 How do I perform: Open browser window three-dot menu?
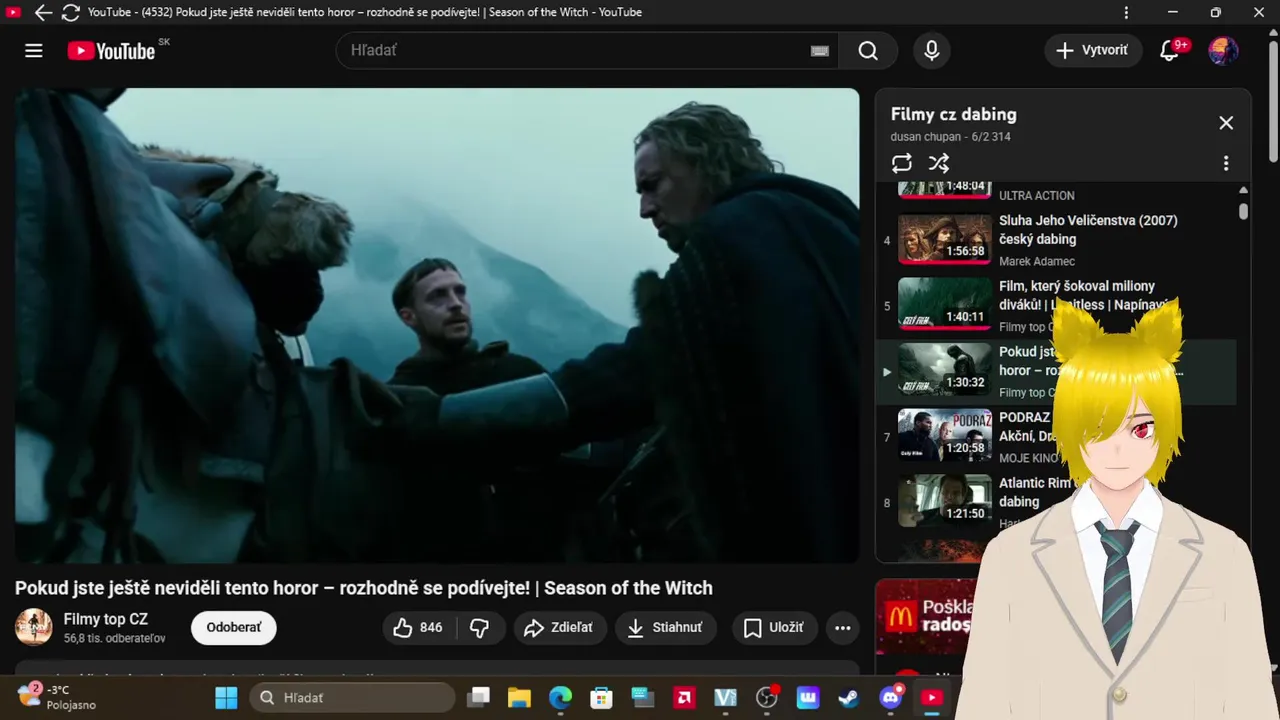pos(1127,12)
